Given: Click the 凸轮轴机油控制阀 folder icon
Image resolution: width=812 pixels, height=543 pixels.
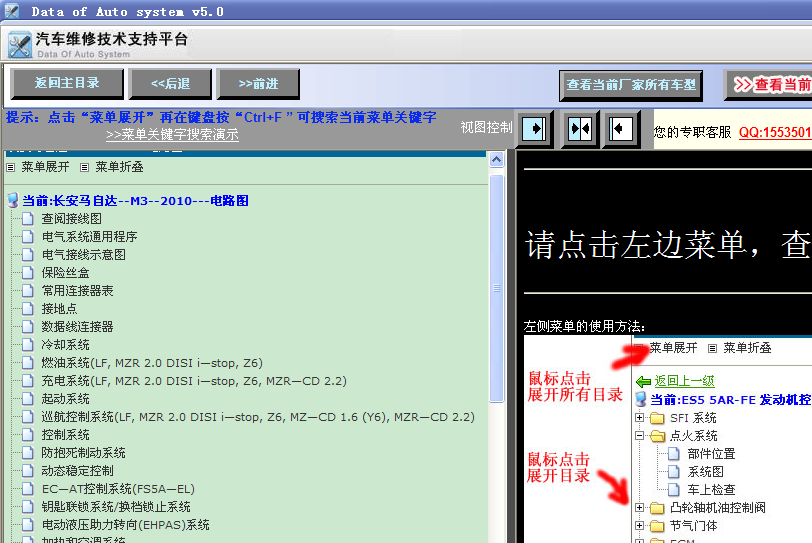Looking at the screenshot, I should coord(657,508).
